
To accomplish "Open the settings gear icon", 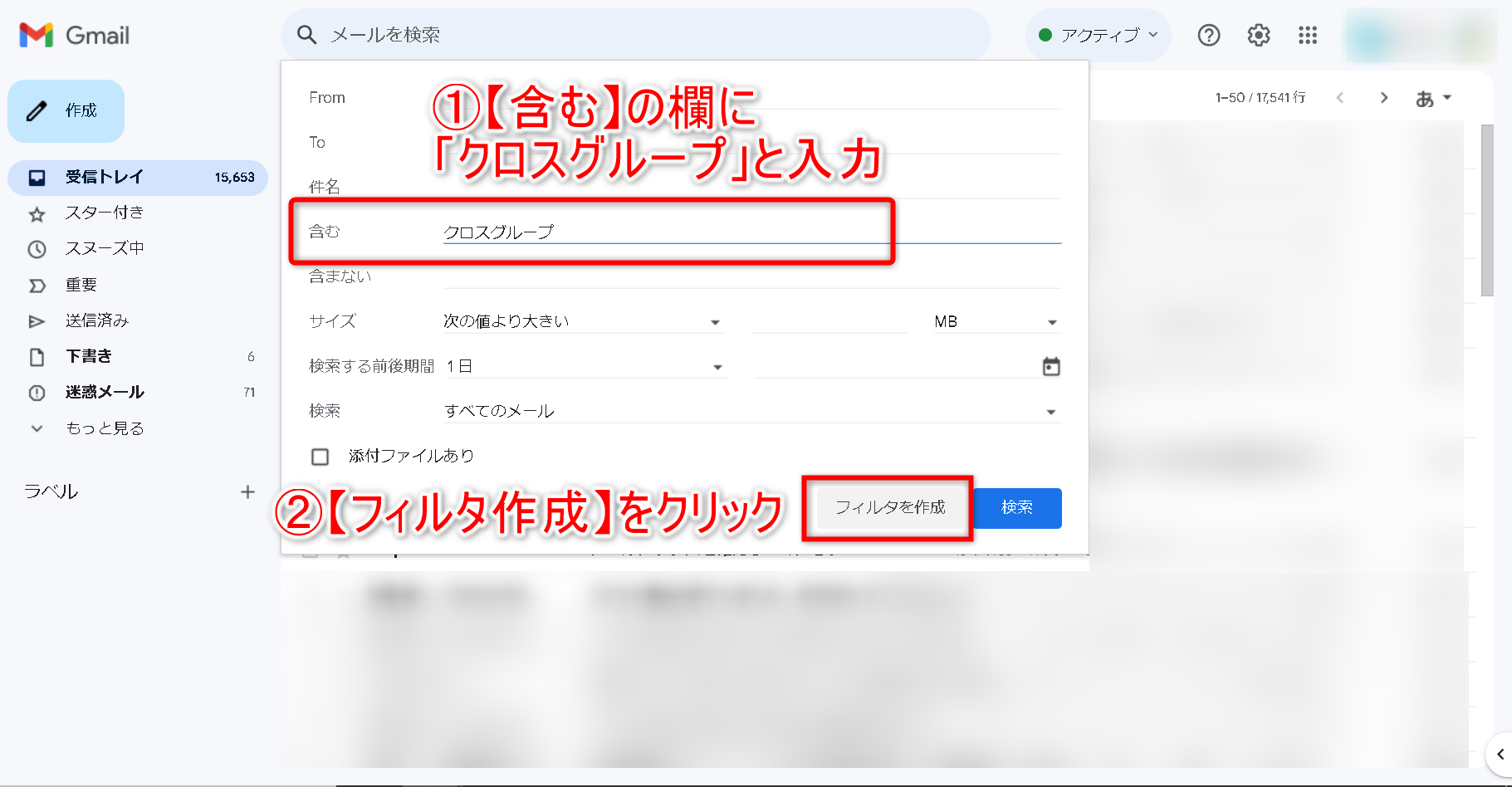I will coord(1258,35).
